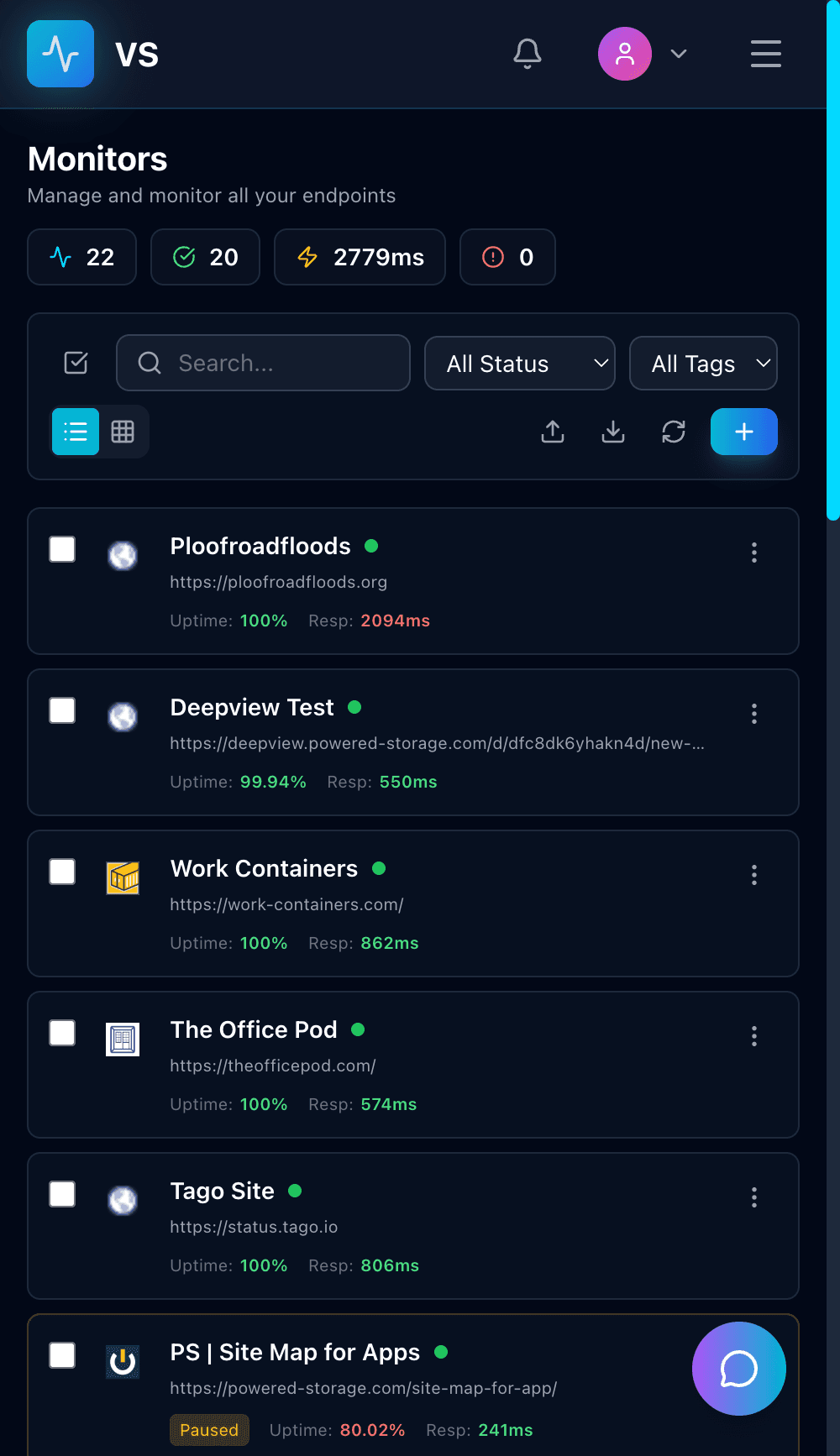The height and width of the screenshot is (1456, 840).
Task: Click the Ploofroadfloods green status dot
Action: click(371, 546)
